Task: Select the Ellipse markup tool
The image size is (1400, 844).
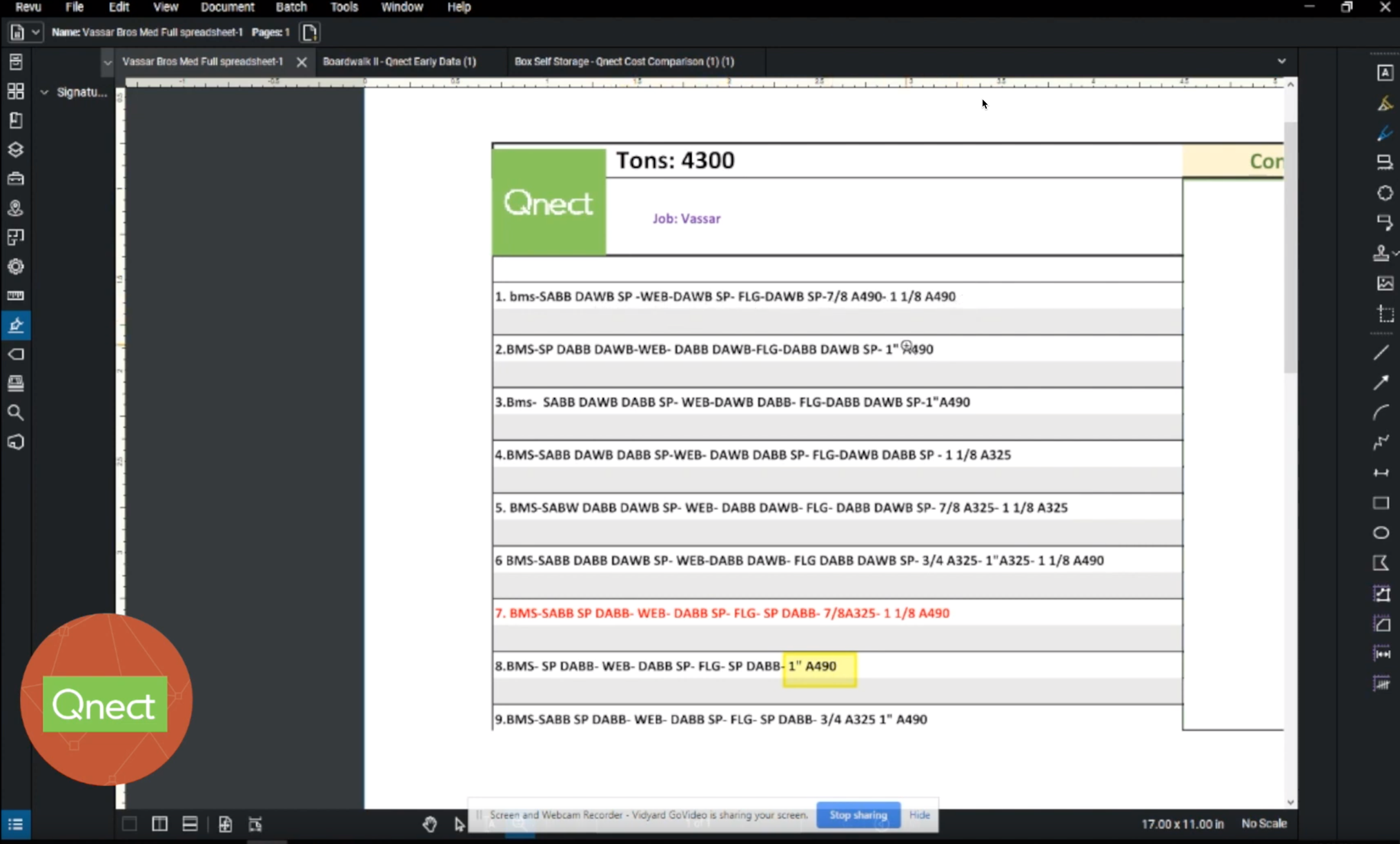Action: tap(1383, 533)
